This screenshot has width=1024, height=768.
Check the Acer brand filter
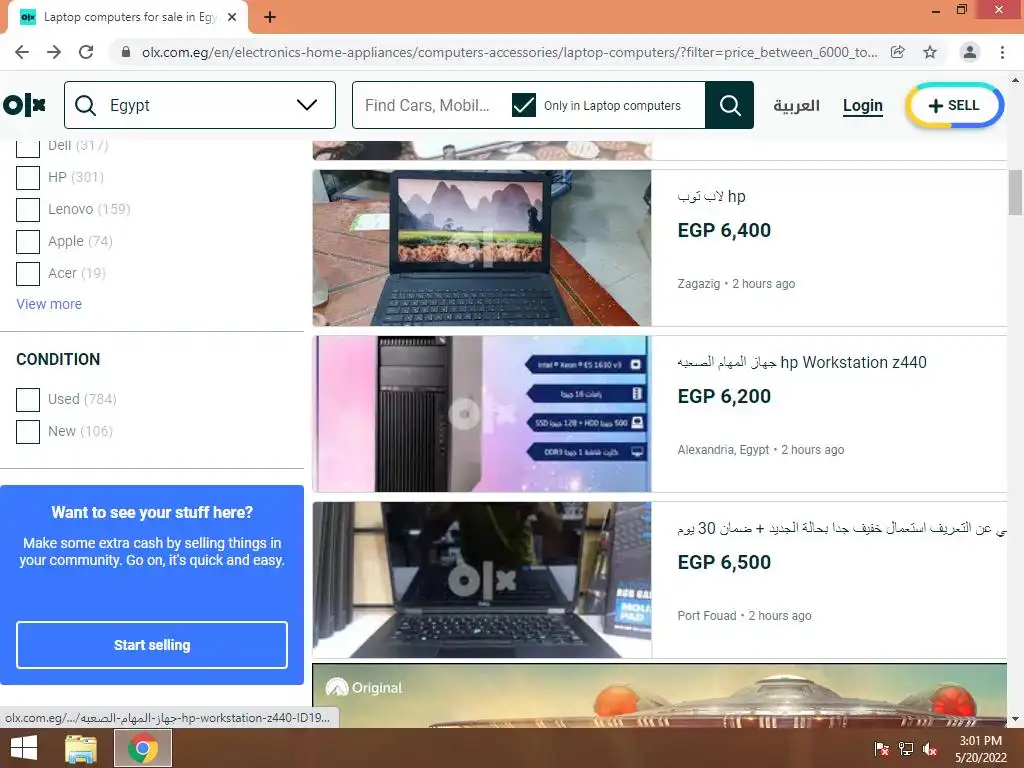pos(28,274)
